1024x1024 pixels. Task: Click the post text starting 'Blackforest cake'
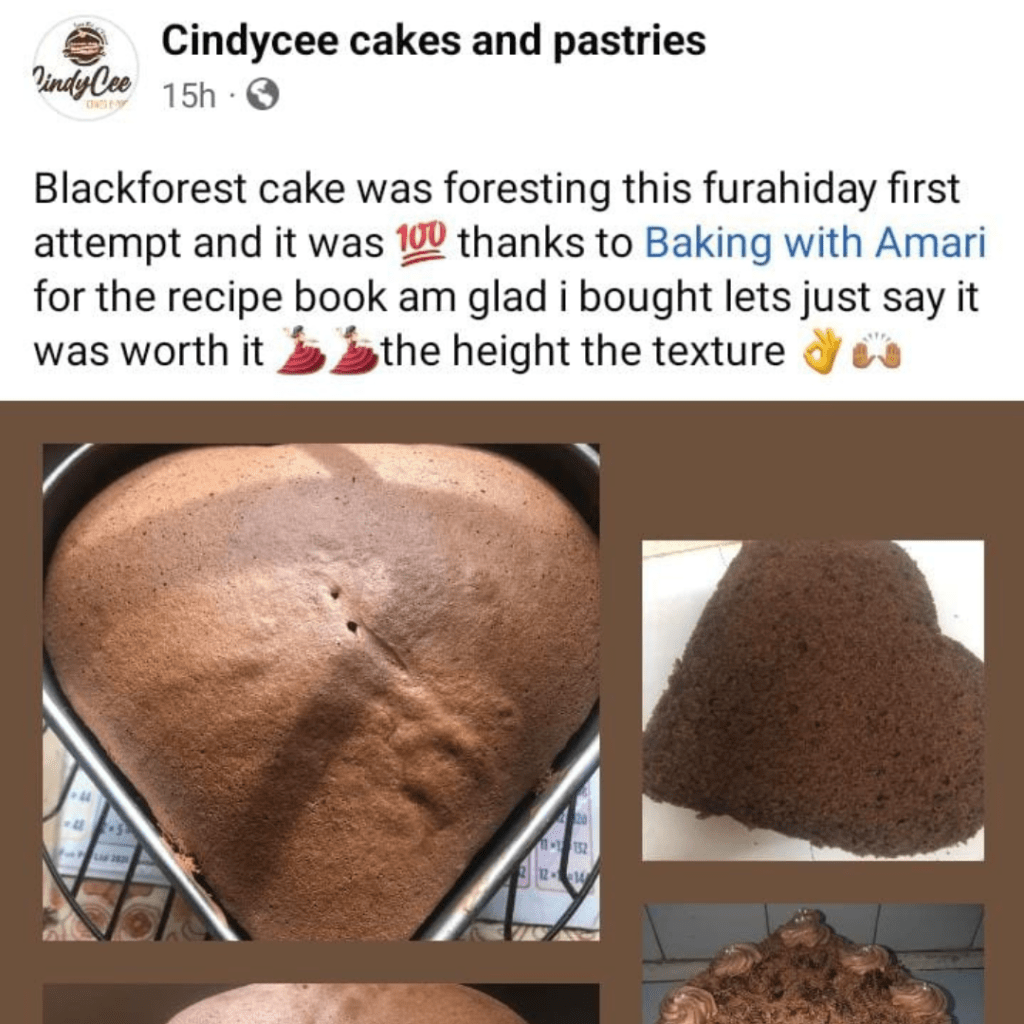(509, 270)
